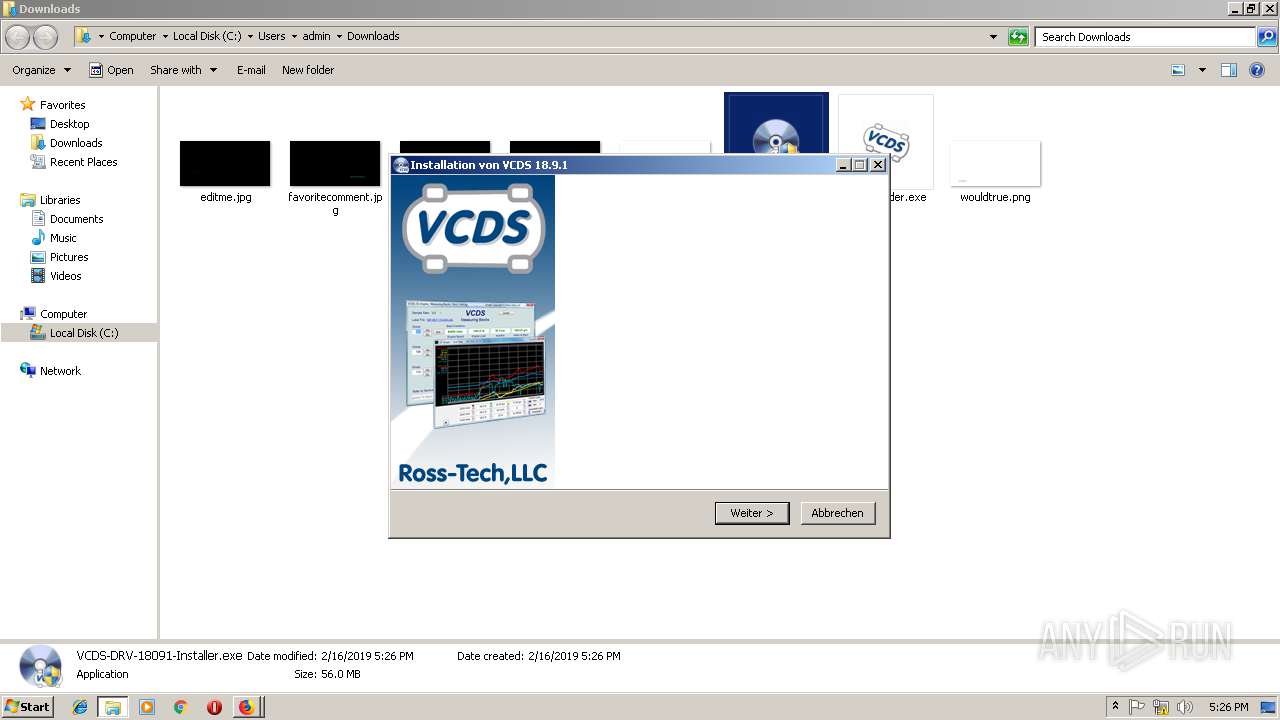
Task: Open Videos library
Action: 65,276
